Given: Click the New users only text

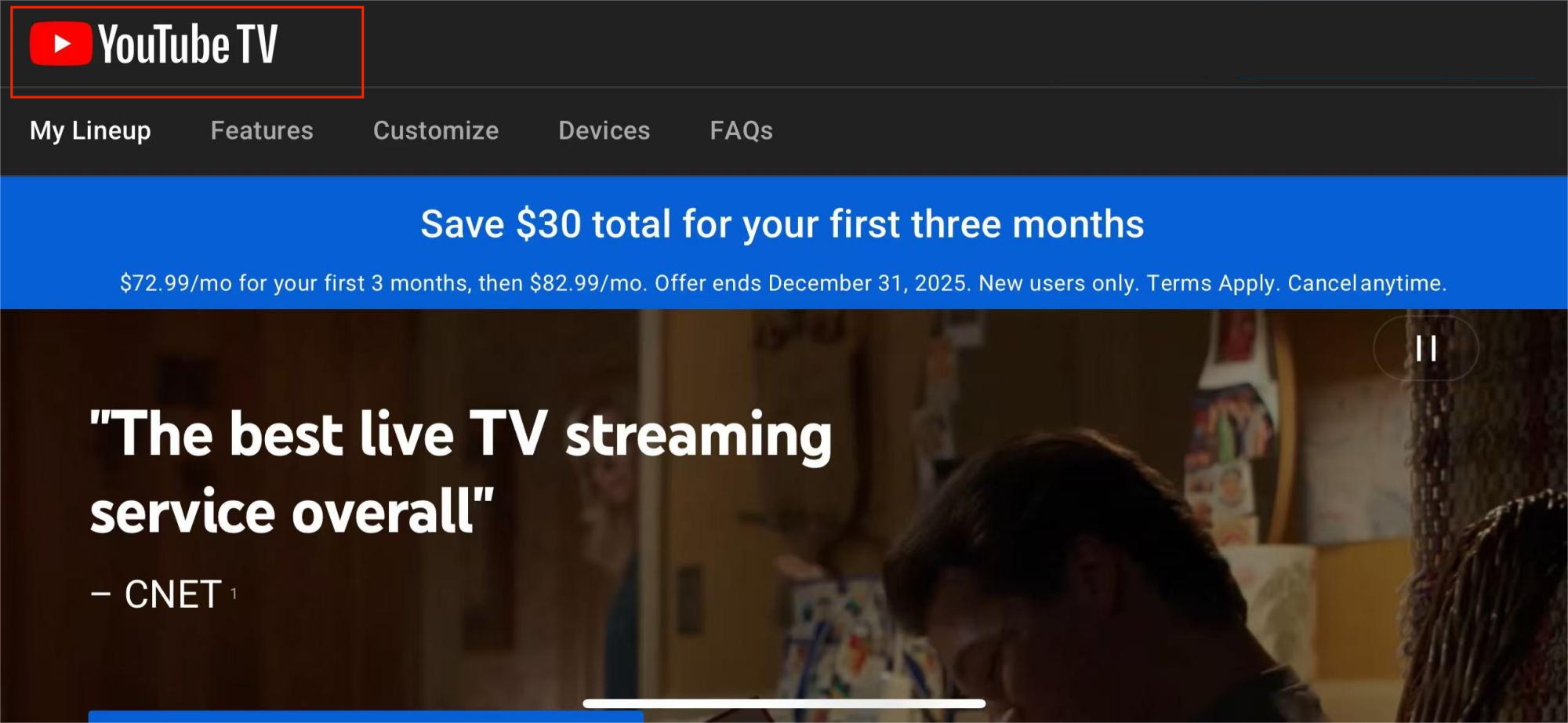Looking at the screenshot, I should 1059,283.
